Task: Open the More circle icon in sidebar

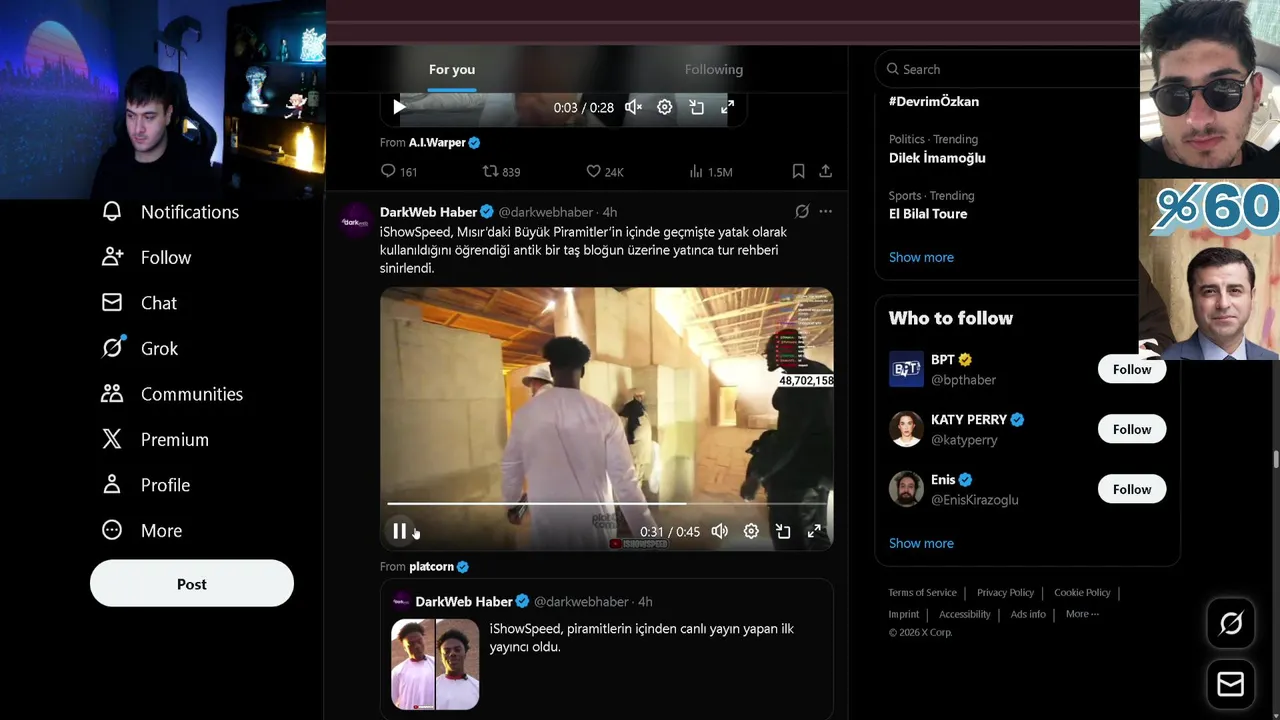Action: [x=112, y=530]
